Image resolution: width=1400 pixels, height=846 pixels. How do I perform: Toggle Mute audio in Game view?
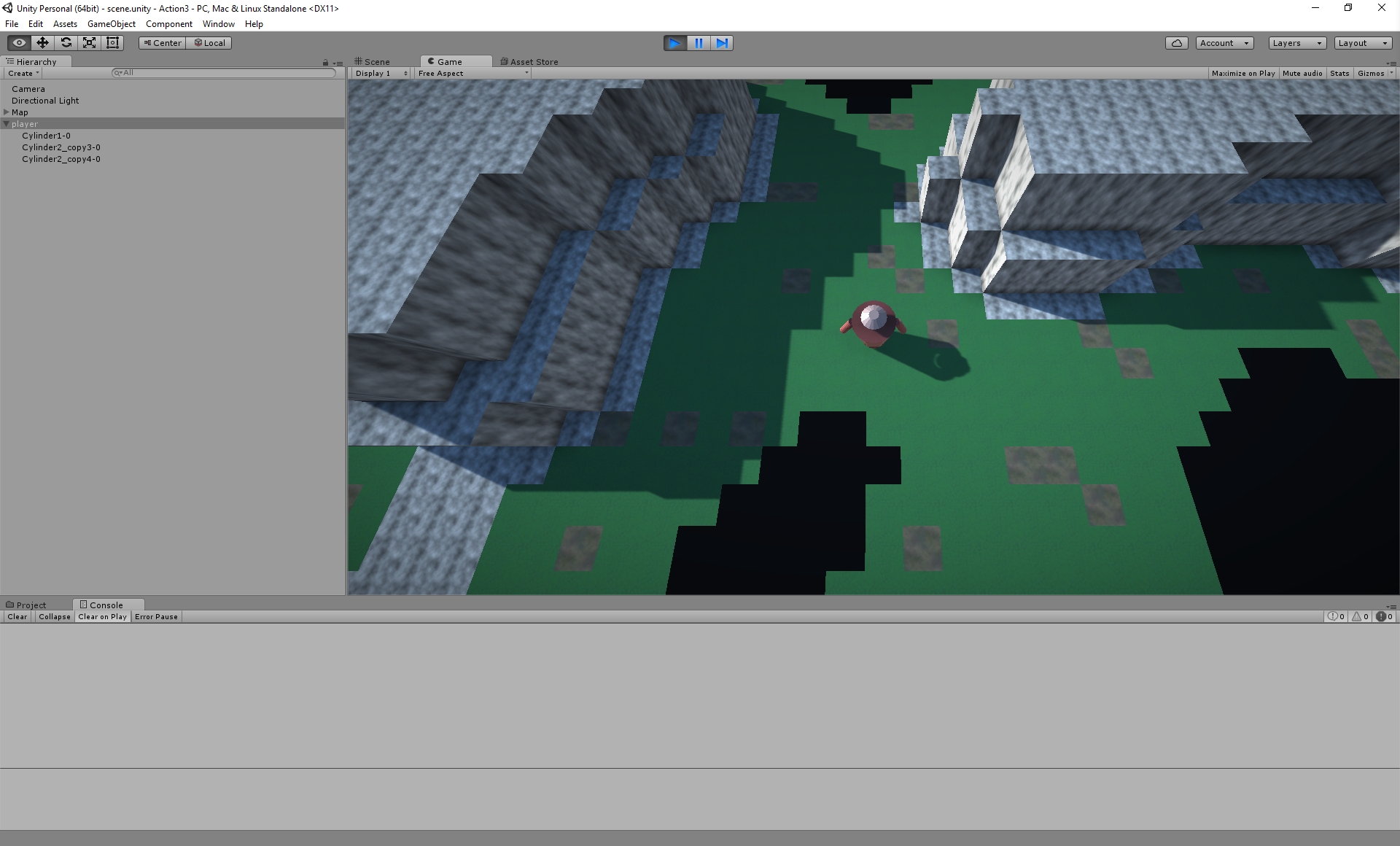coord(1302,73)
